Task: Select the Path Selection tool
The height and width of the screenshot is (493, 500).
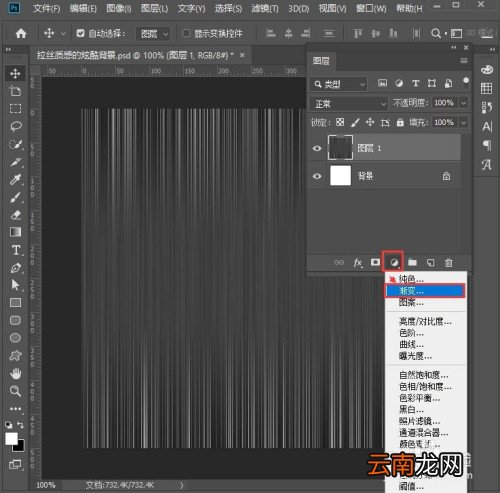Action: (15, 285)
